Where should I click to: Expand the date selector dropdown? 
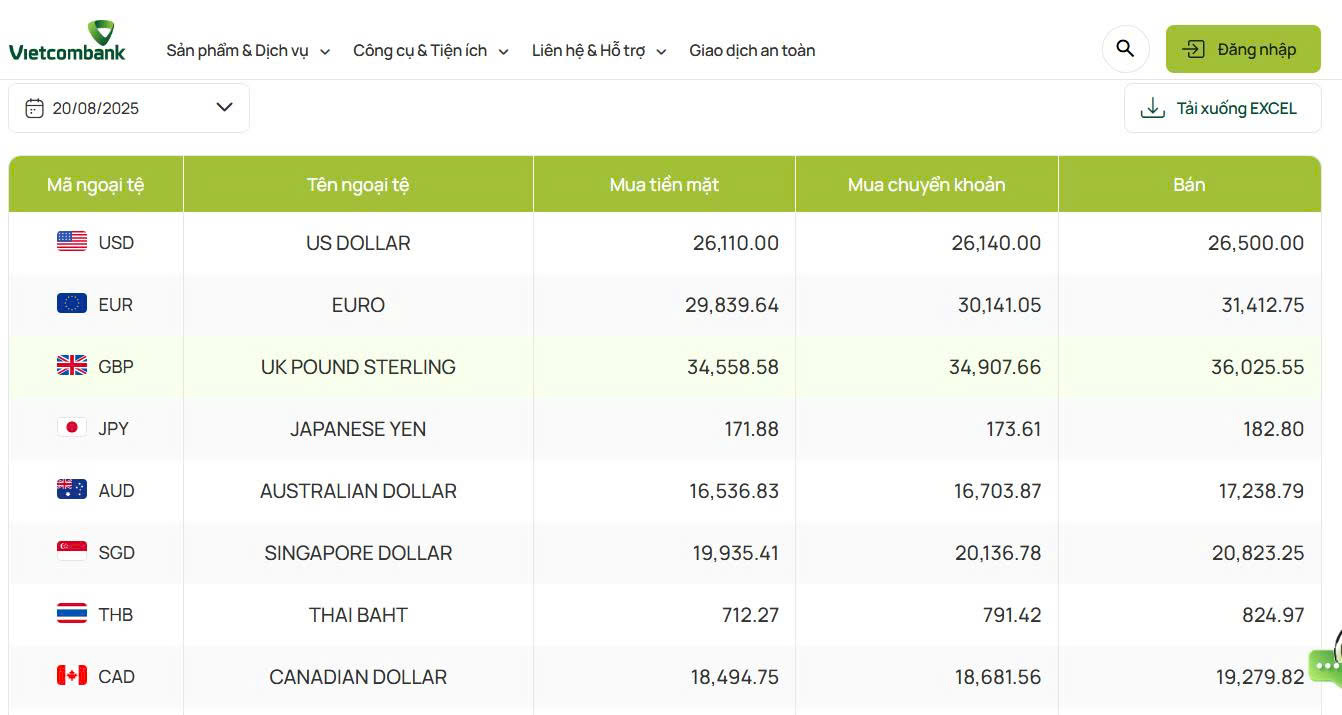(x=224, y=107)
